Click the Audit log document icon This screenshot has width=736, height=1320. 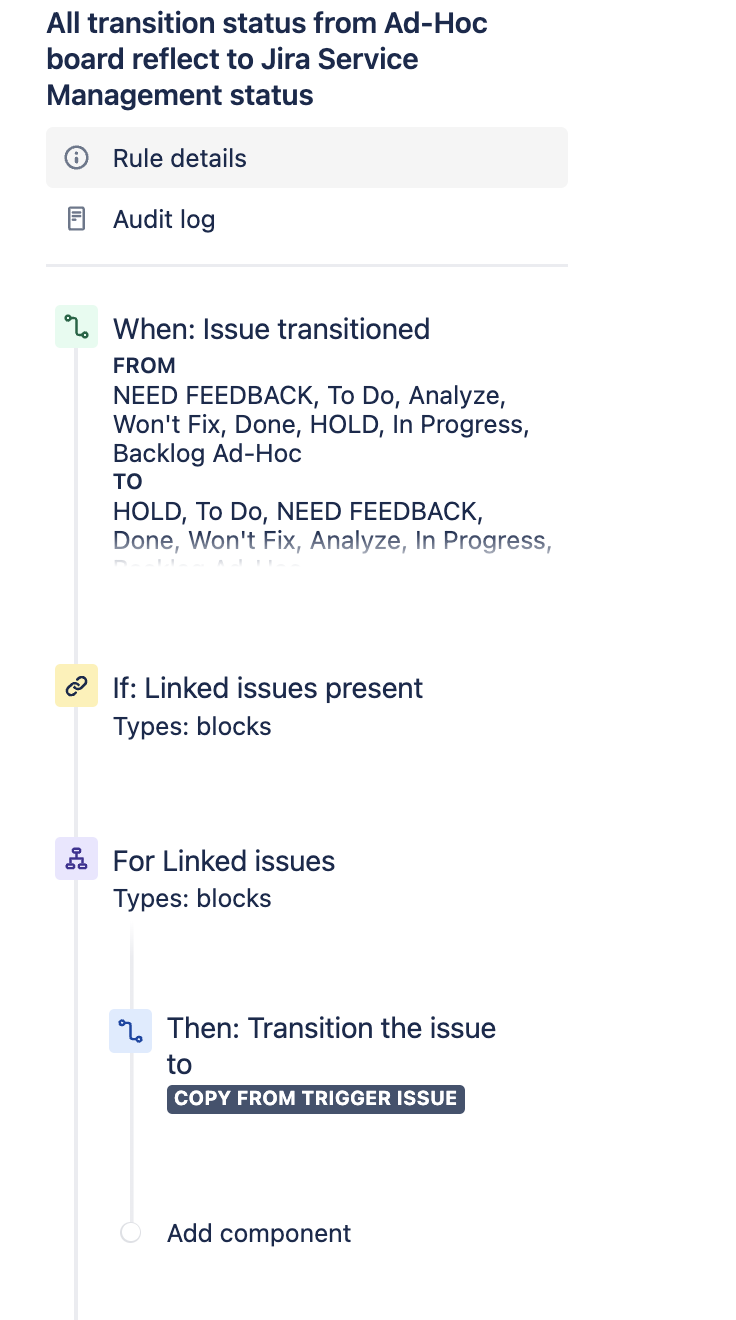pyautogui.click(x=76, y=219)
